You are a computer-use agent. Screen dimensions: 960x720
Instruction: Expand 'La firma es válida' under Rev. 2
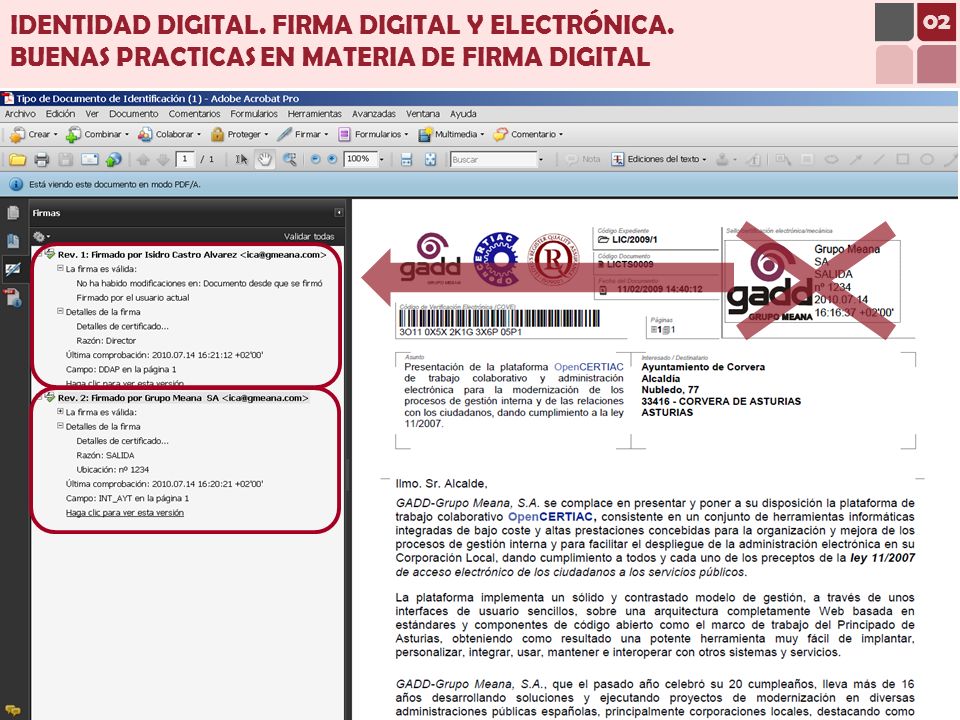[60, 411]
